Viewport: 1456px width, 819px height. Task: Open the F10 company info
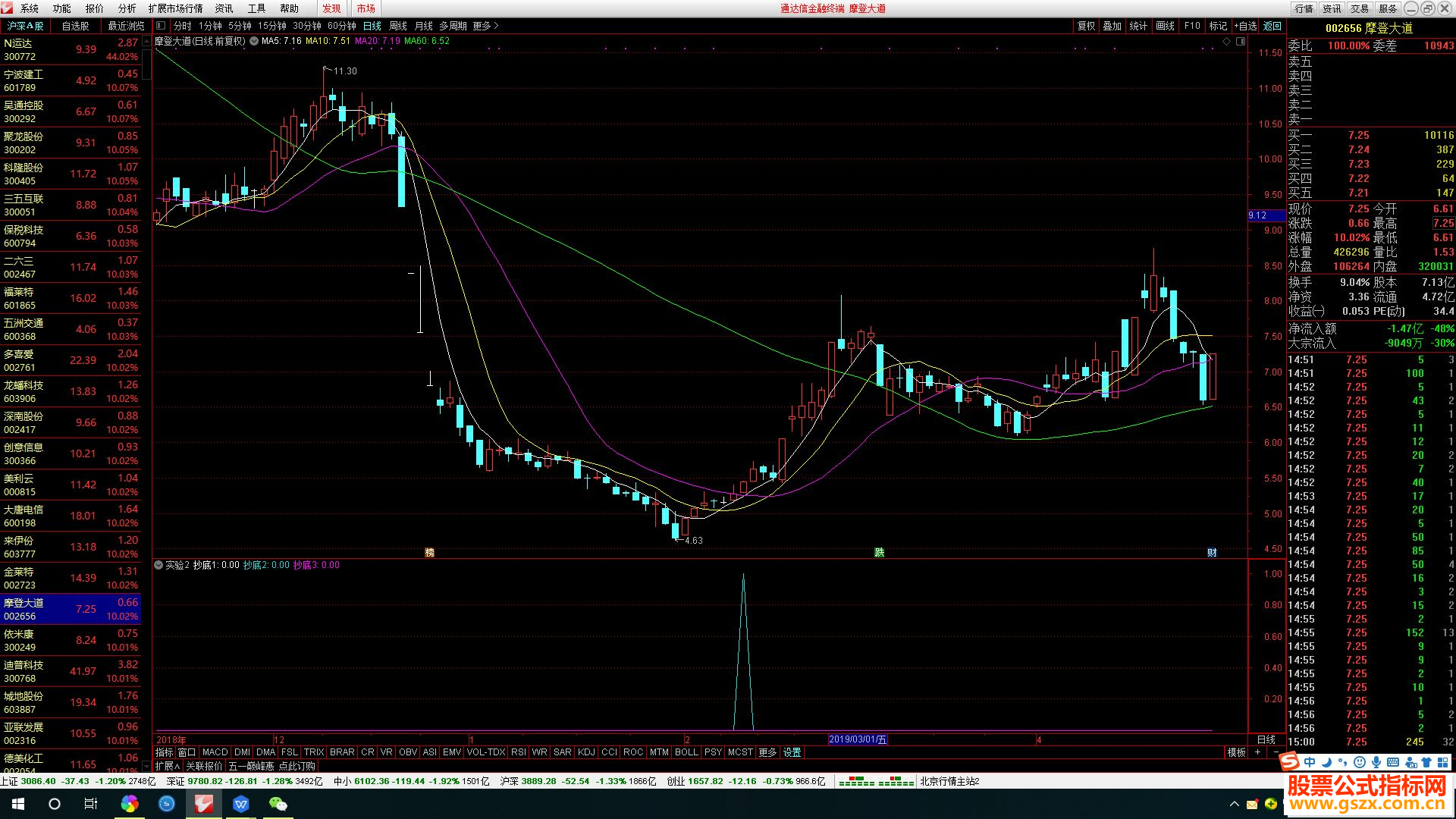tap(1193, 26)
